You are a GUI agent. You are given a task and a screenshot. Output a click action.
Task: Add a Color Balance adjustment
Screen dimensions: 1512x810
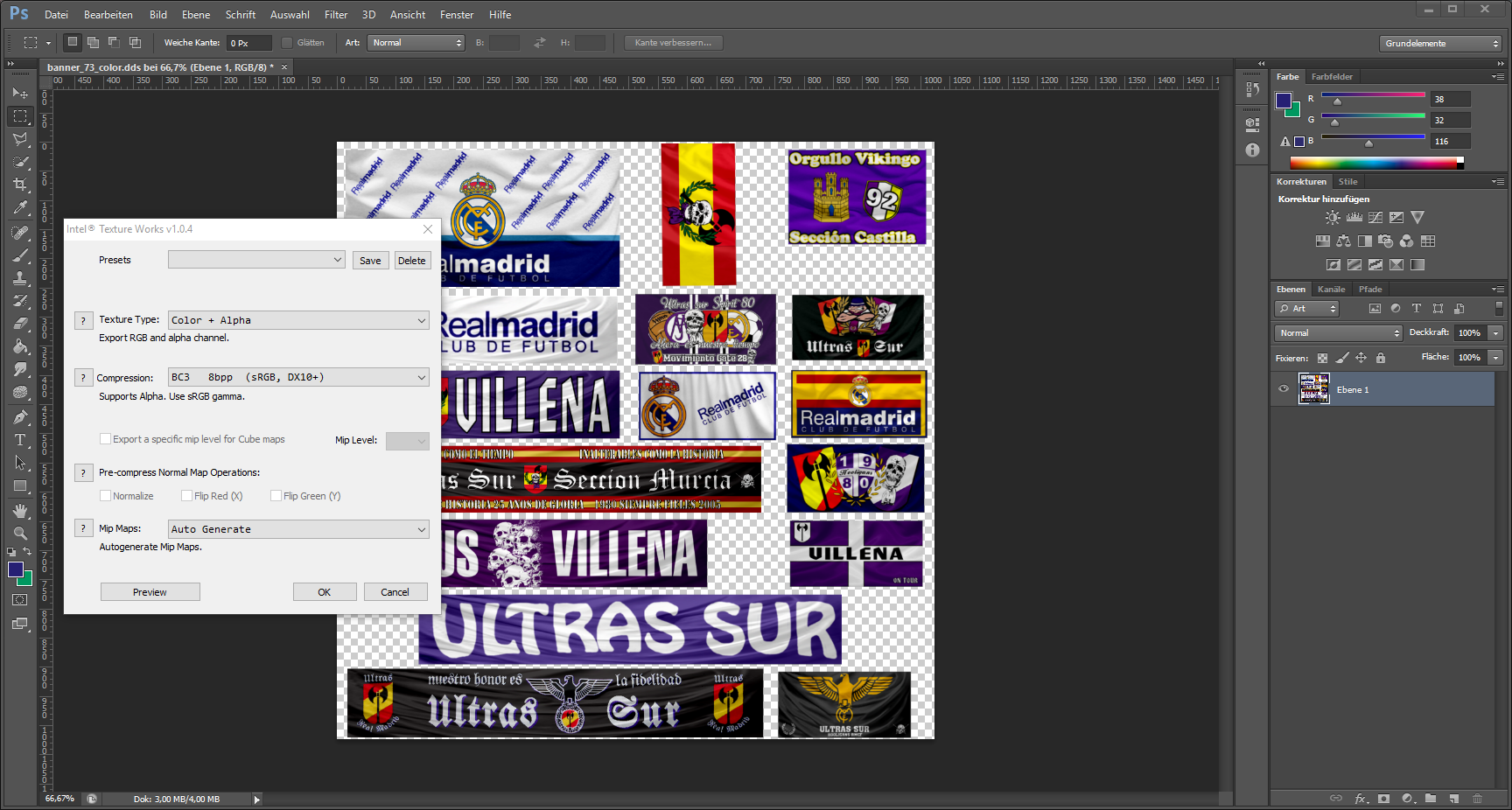click(1343, 241)
